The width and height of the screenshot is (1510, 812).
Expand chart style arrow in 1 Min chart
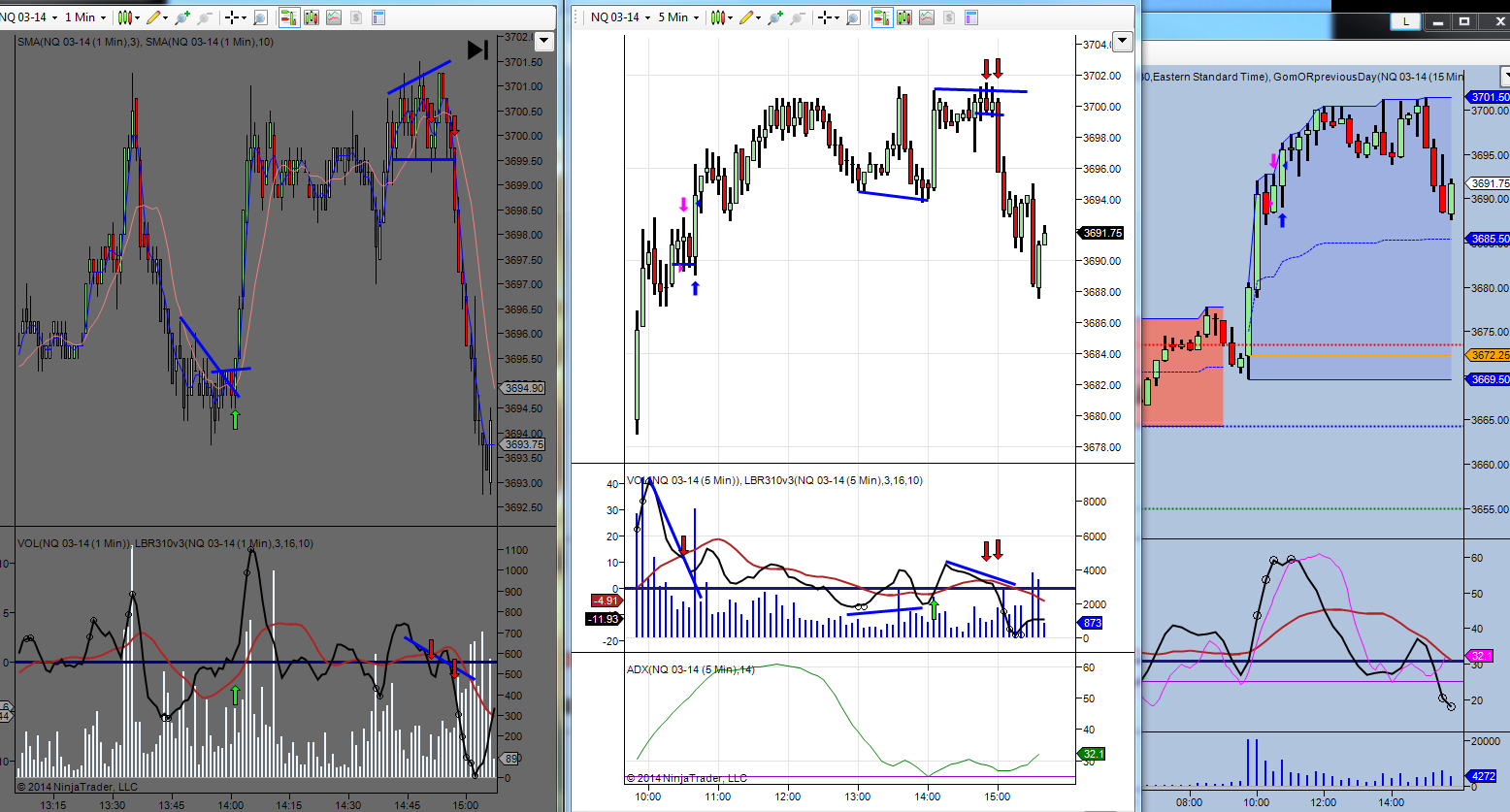138,17
